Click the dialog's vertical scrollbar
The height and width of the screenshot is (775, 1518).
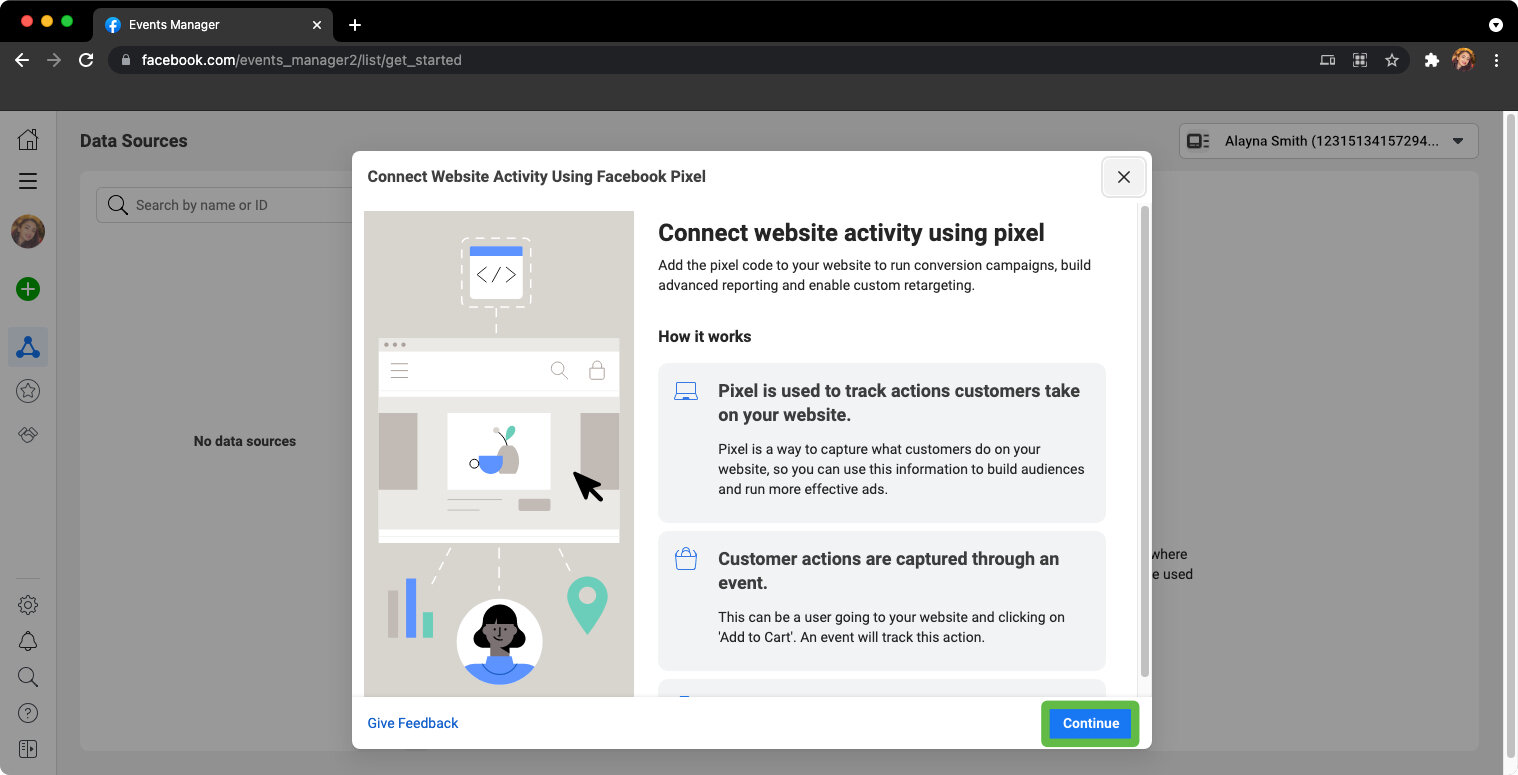[x=1145, y=440]
